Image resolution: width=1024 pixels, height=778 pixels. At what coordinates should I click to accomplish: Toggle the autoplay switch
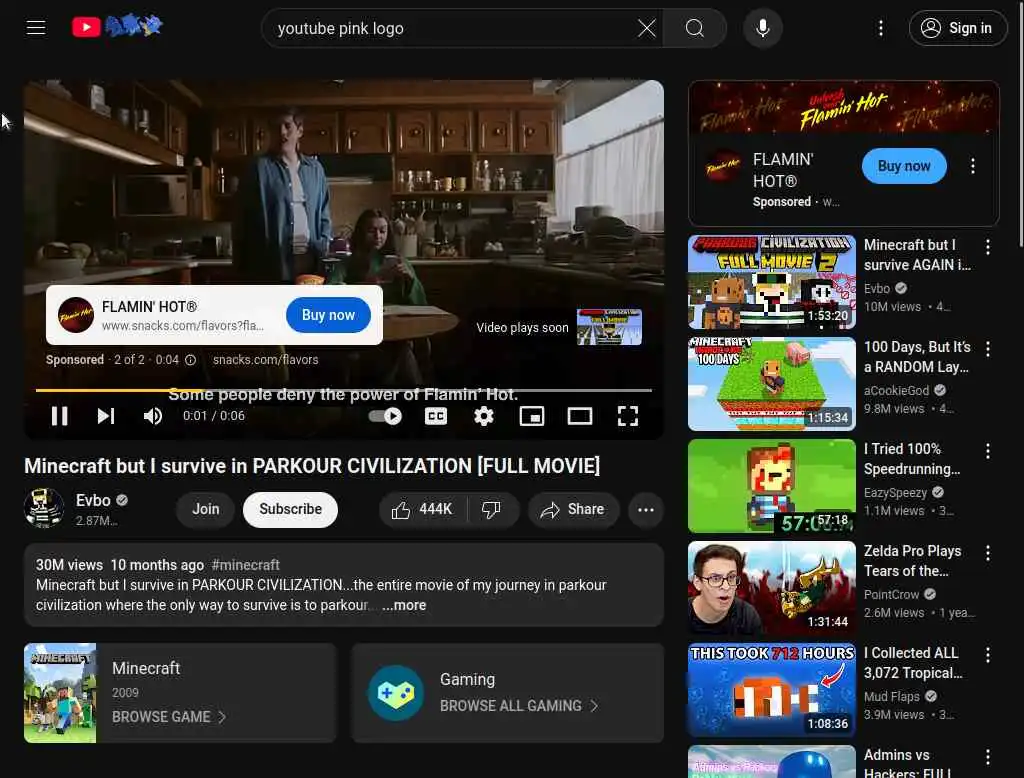coord(385,416)
